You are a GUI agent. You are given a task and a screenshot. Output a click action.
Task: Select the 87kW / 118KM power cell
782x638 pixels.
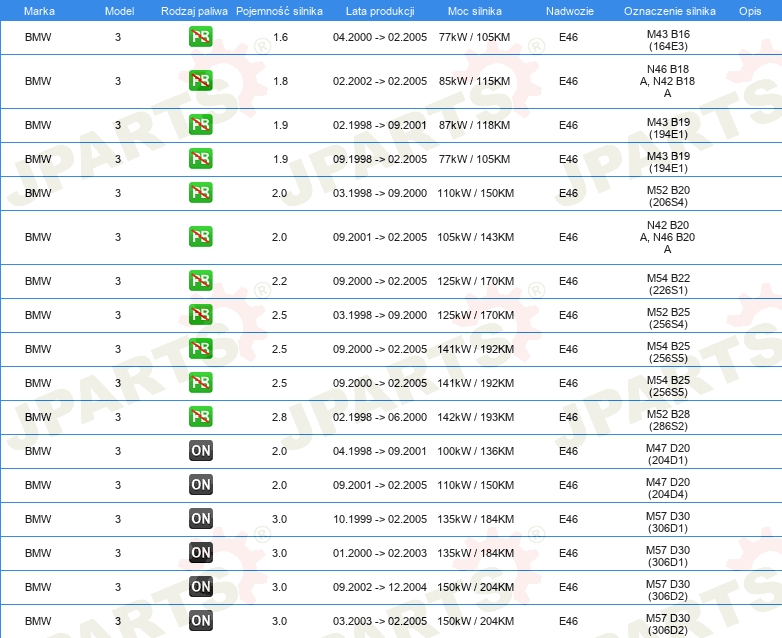click(x=475, y=125)
